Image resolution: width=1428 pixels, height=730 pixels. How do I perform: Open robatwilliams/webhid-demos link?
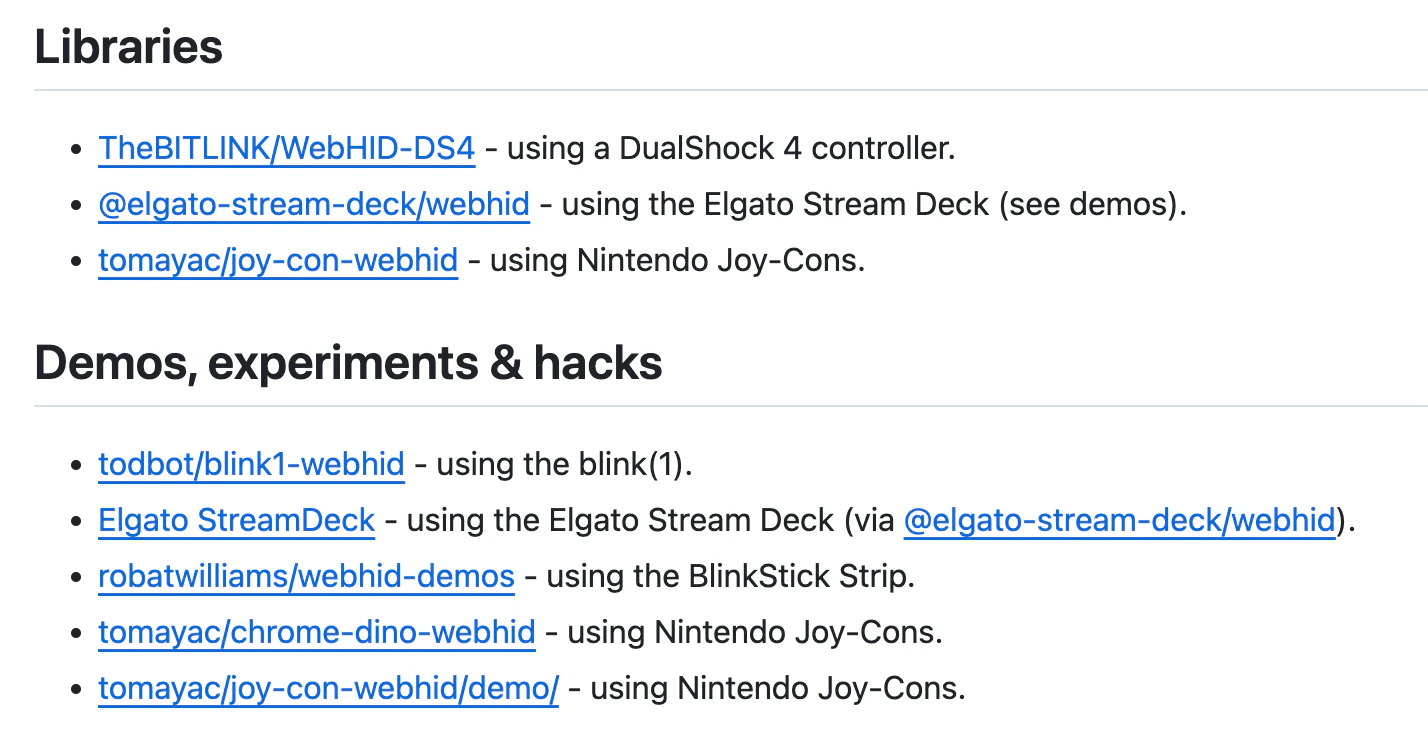pos(306,576)
